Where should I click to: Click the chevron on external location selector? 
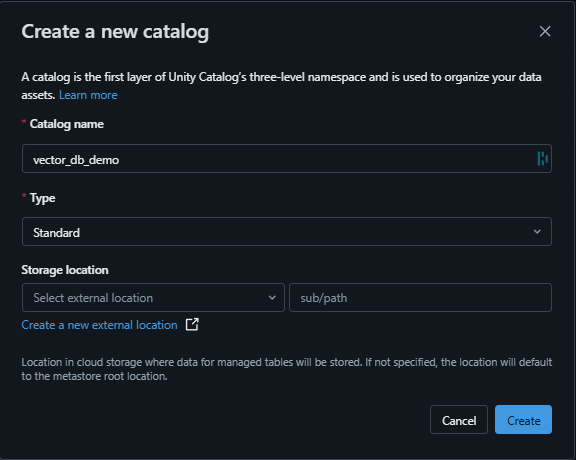coord(272,298)
